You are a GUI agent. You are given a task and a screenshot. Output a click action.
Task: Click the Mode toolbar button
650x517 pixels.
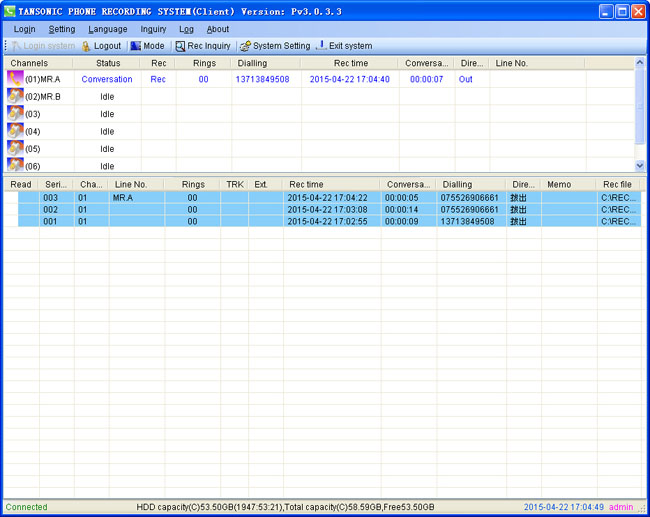click(x=147, y=46)
